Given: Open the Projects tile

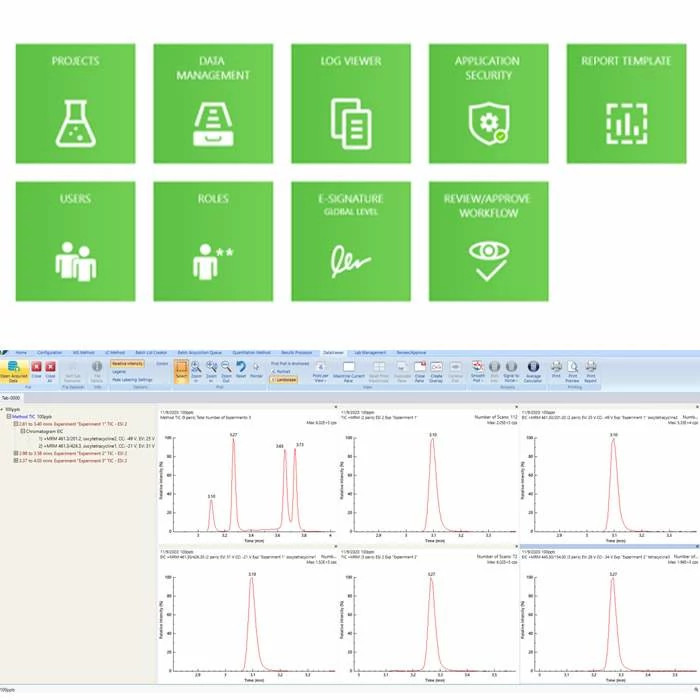Looking at the screenshot, I should coord(74,104).
